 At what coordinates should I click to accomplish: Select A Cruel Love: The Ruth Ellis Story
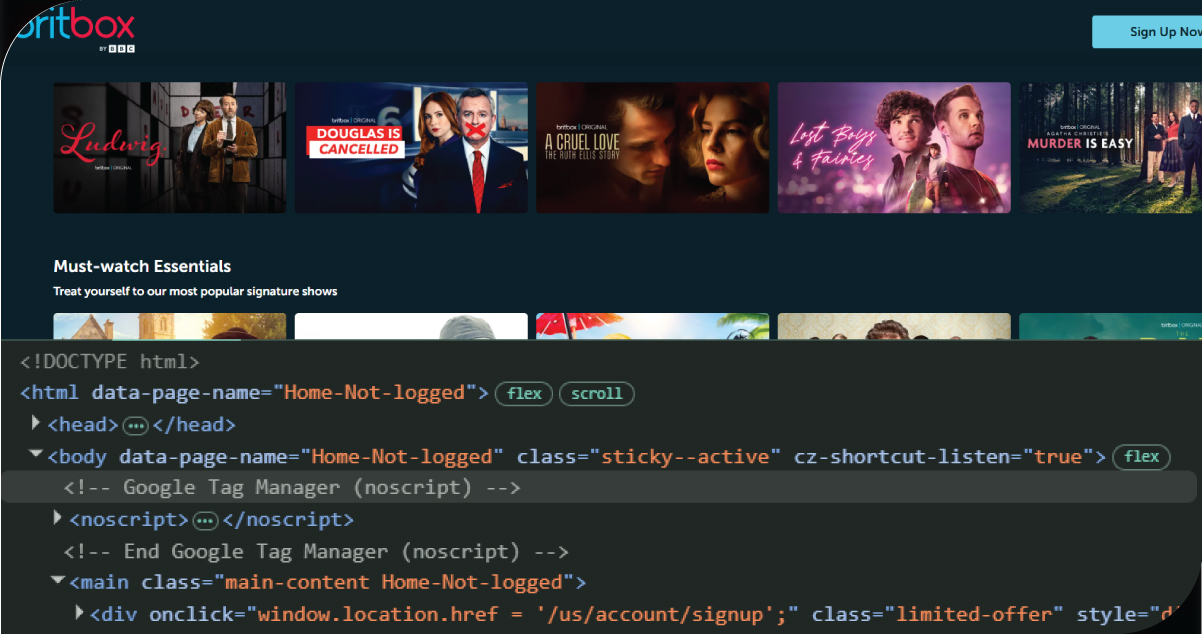(652, 148)
